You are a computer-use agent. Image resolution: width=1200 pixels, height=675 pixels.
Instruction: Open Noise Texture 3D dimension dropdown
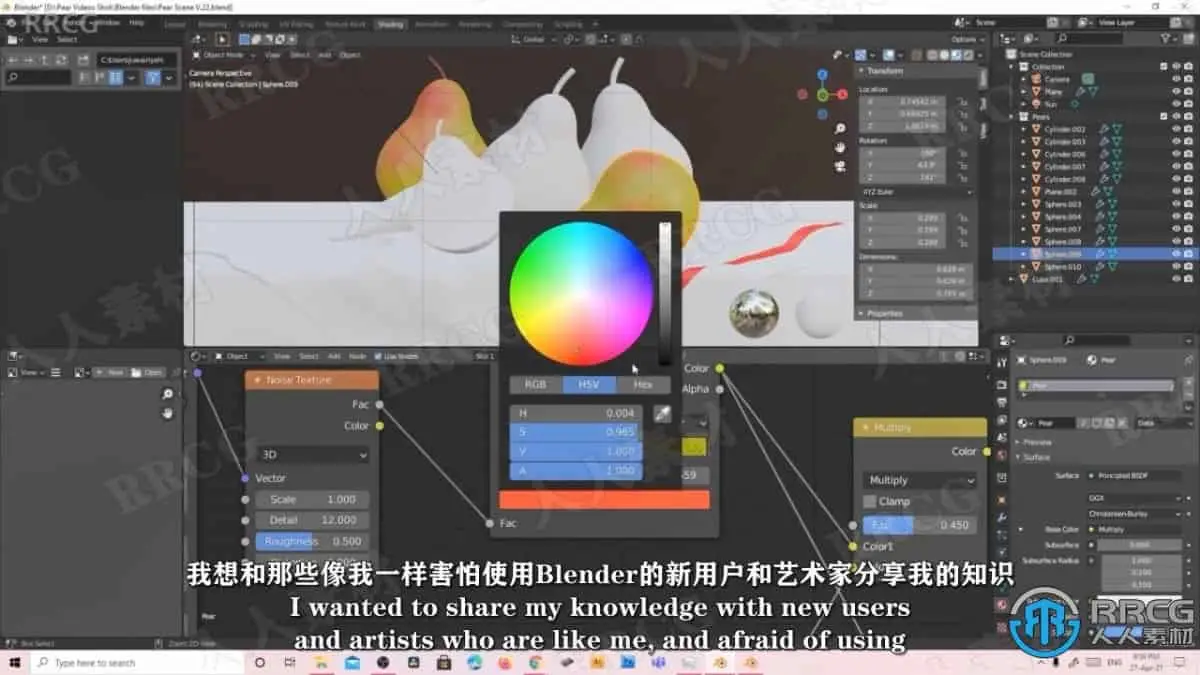click(x=313, y=454)
